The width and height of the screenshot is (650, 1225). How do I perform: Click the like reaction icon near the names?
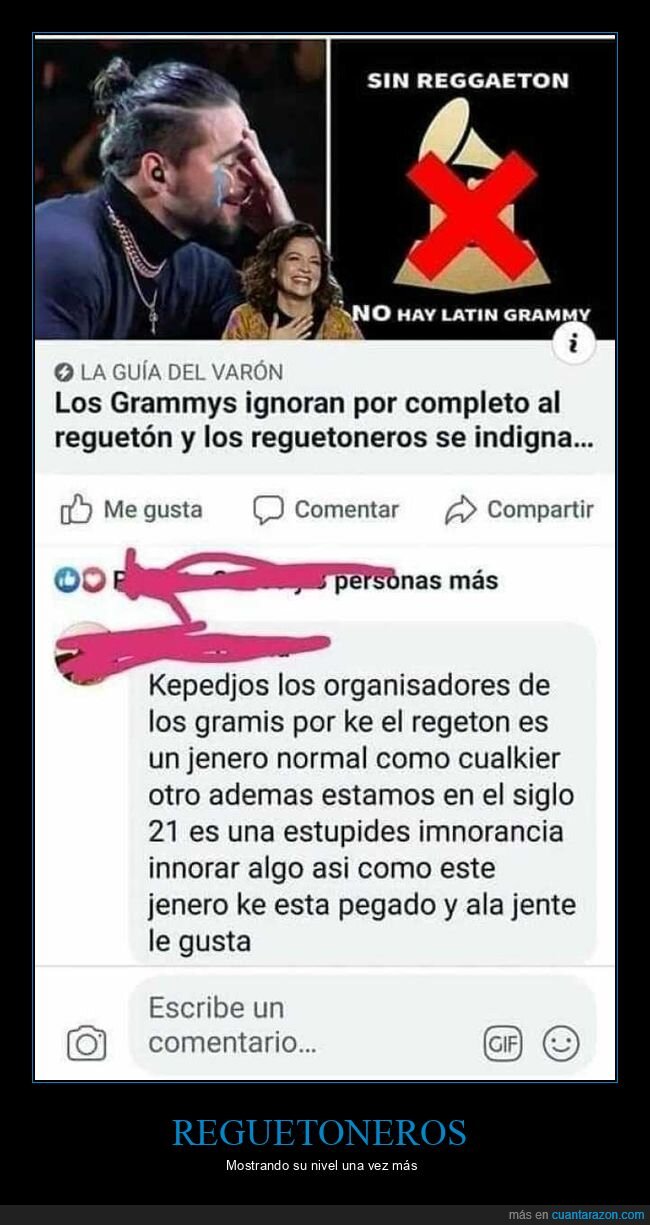[67, 581]
